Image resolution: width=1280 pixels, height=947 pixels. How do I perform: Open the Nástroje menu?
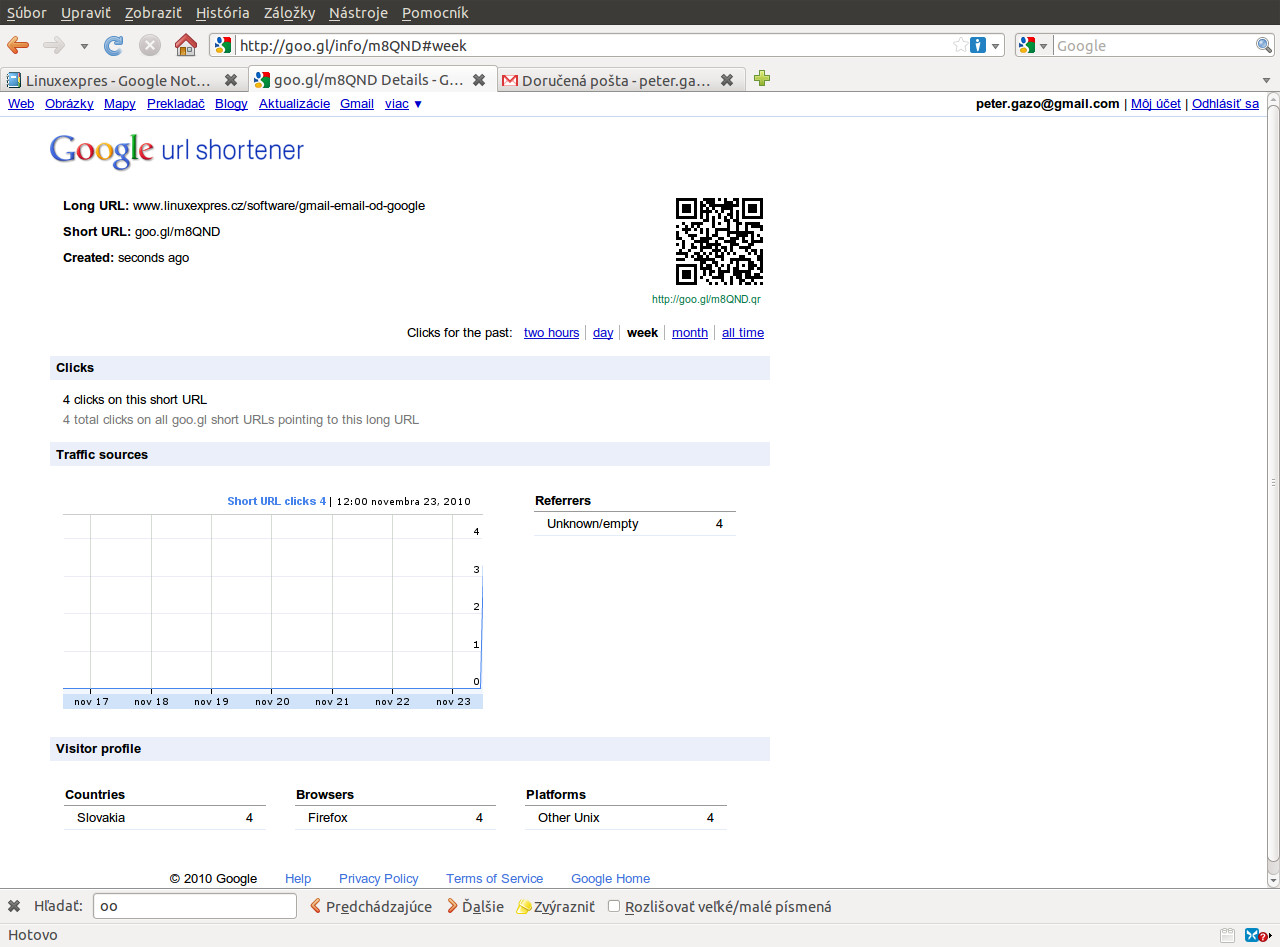(x=358, y=13)
